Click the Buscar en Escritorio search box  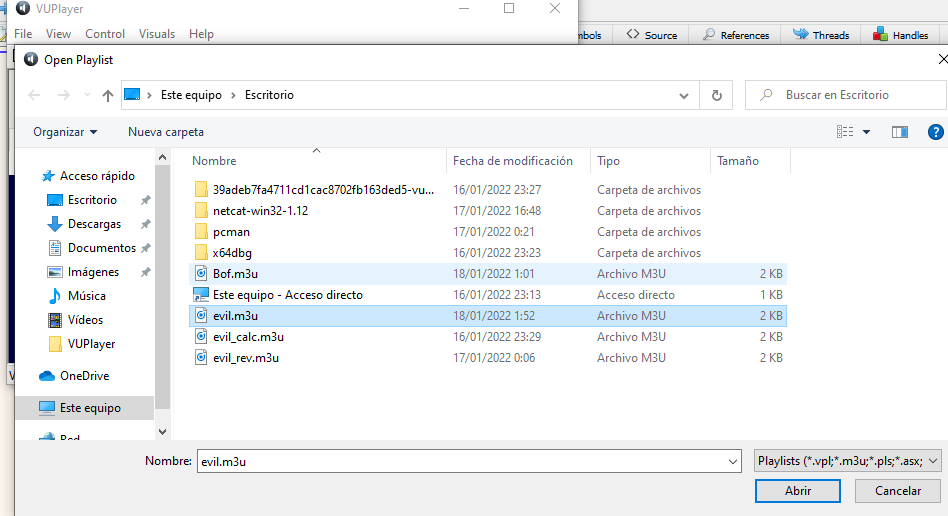tap(845, 95)
